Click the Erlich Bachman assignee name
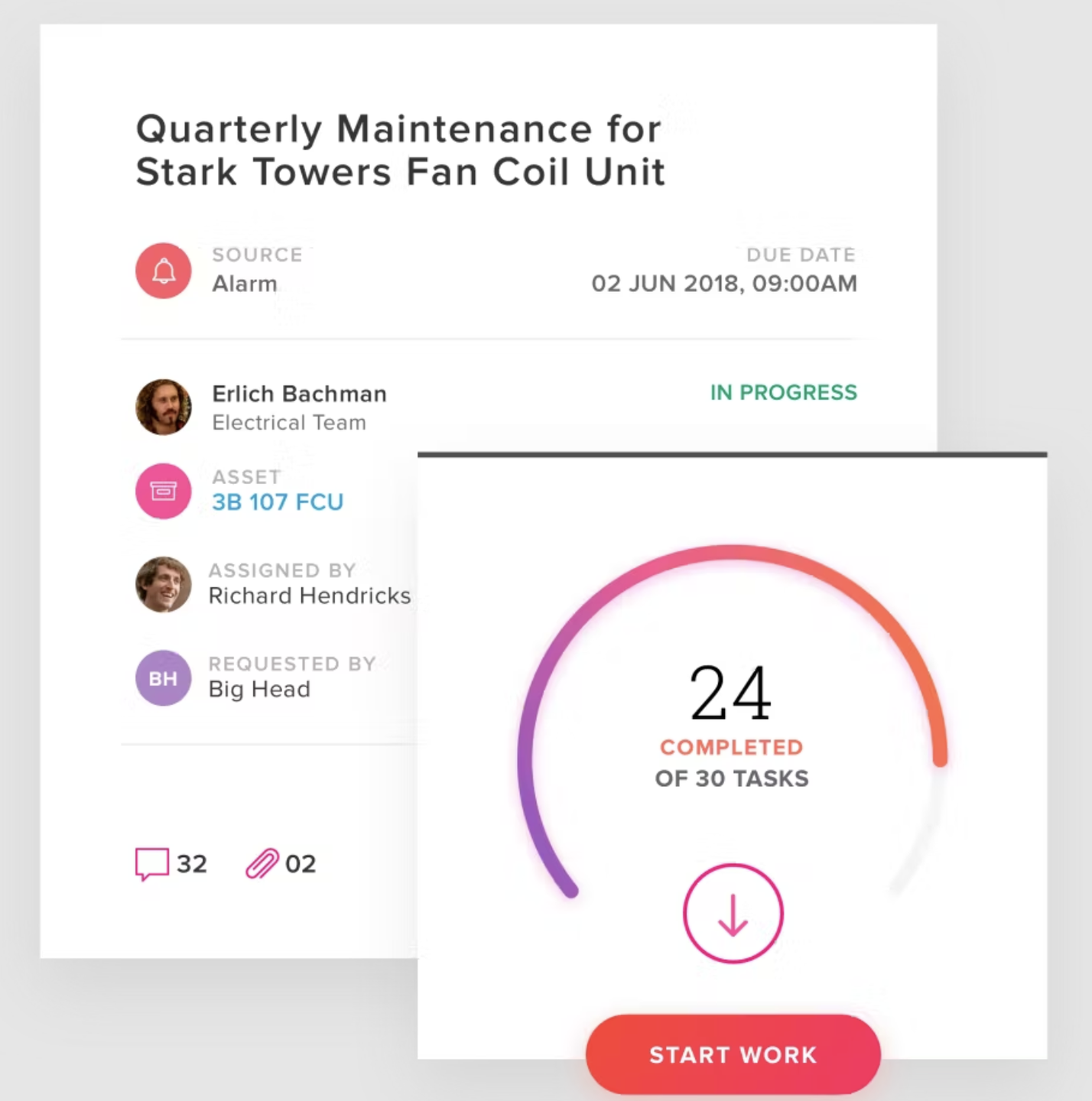This screenshot has height=1101, width=1092. click(x=299, y=394)
